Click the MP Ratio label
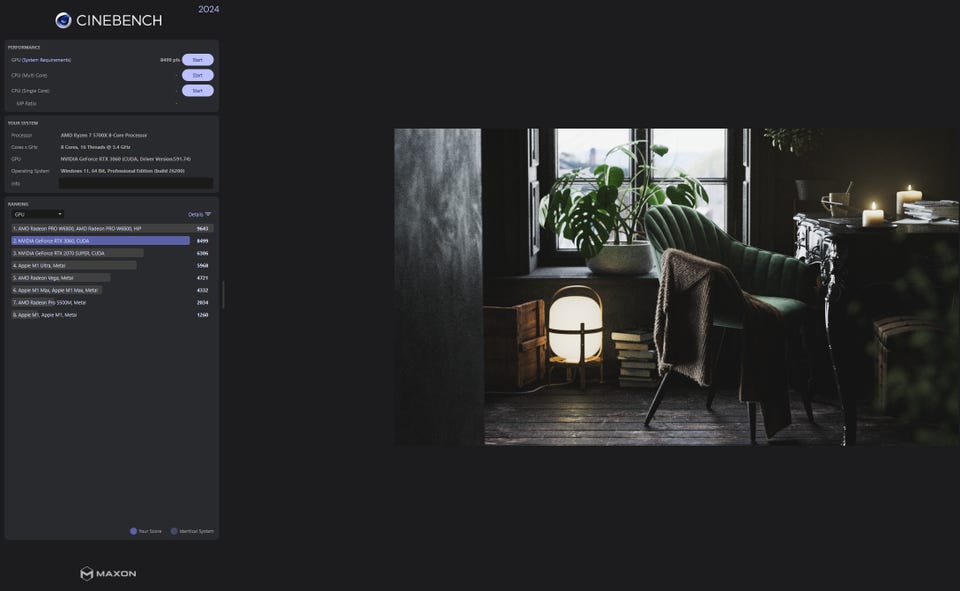The image size is (960, 591). point(26,104)
